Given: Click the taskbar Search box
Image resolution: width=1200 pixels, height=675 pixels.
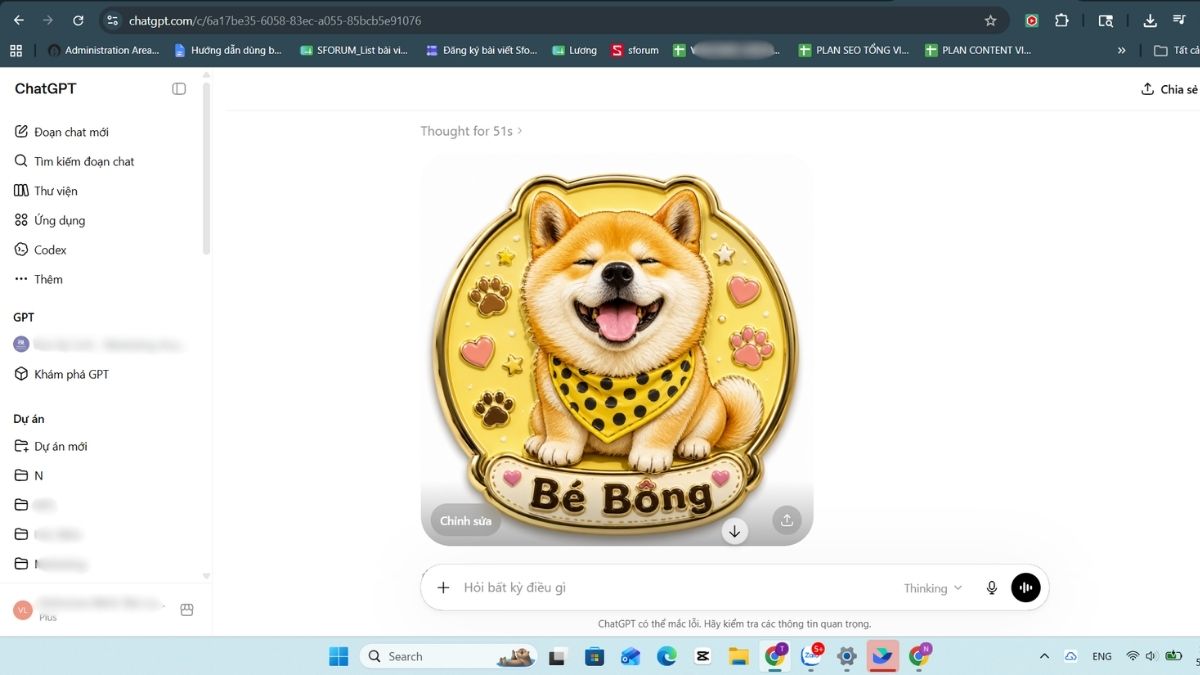Looking at the screenshot, I should tap(448, 656).
